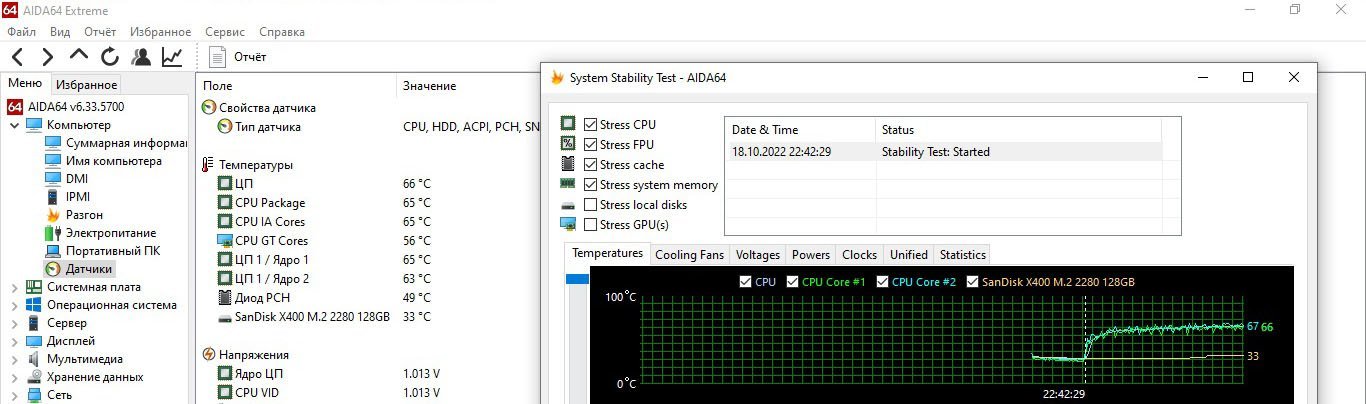Click the AIDA64 v6.33.5700 root icon
Screen dimensions: 1366x404
coord(15,106)
